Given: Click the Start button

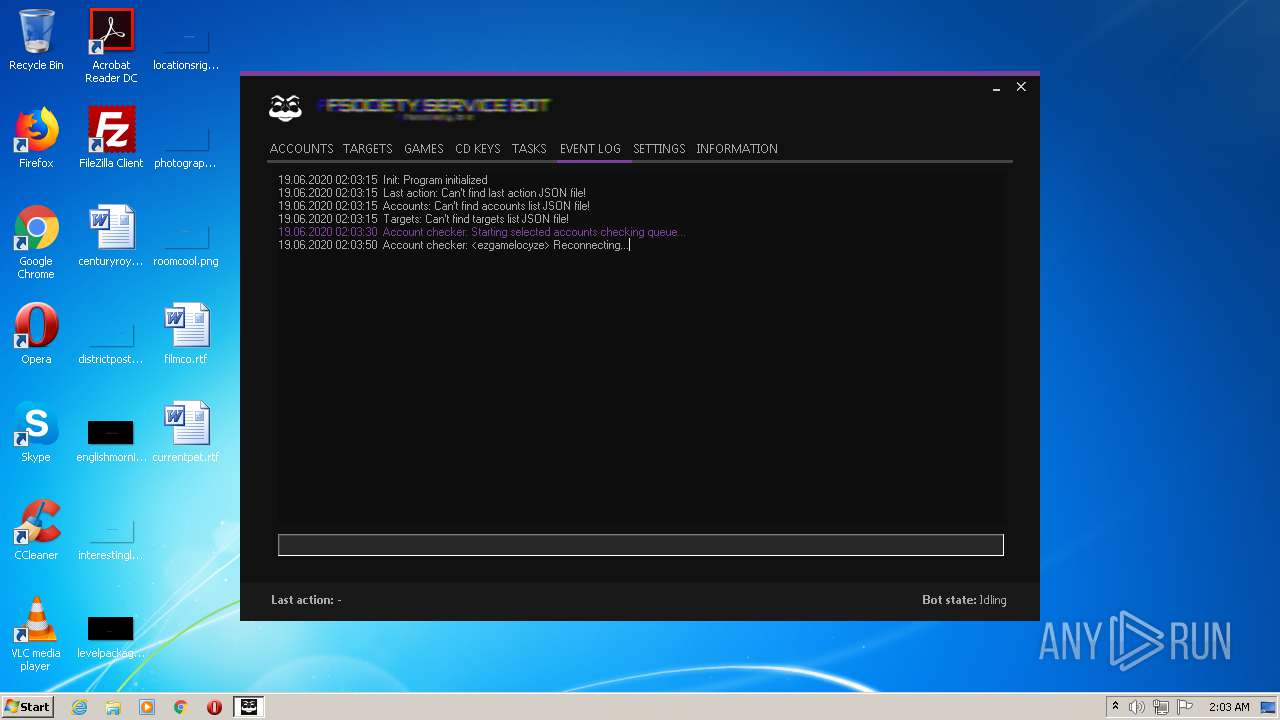Looking at the screenshot, I should click(27, 707).
